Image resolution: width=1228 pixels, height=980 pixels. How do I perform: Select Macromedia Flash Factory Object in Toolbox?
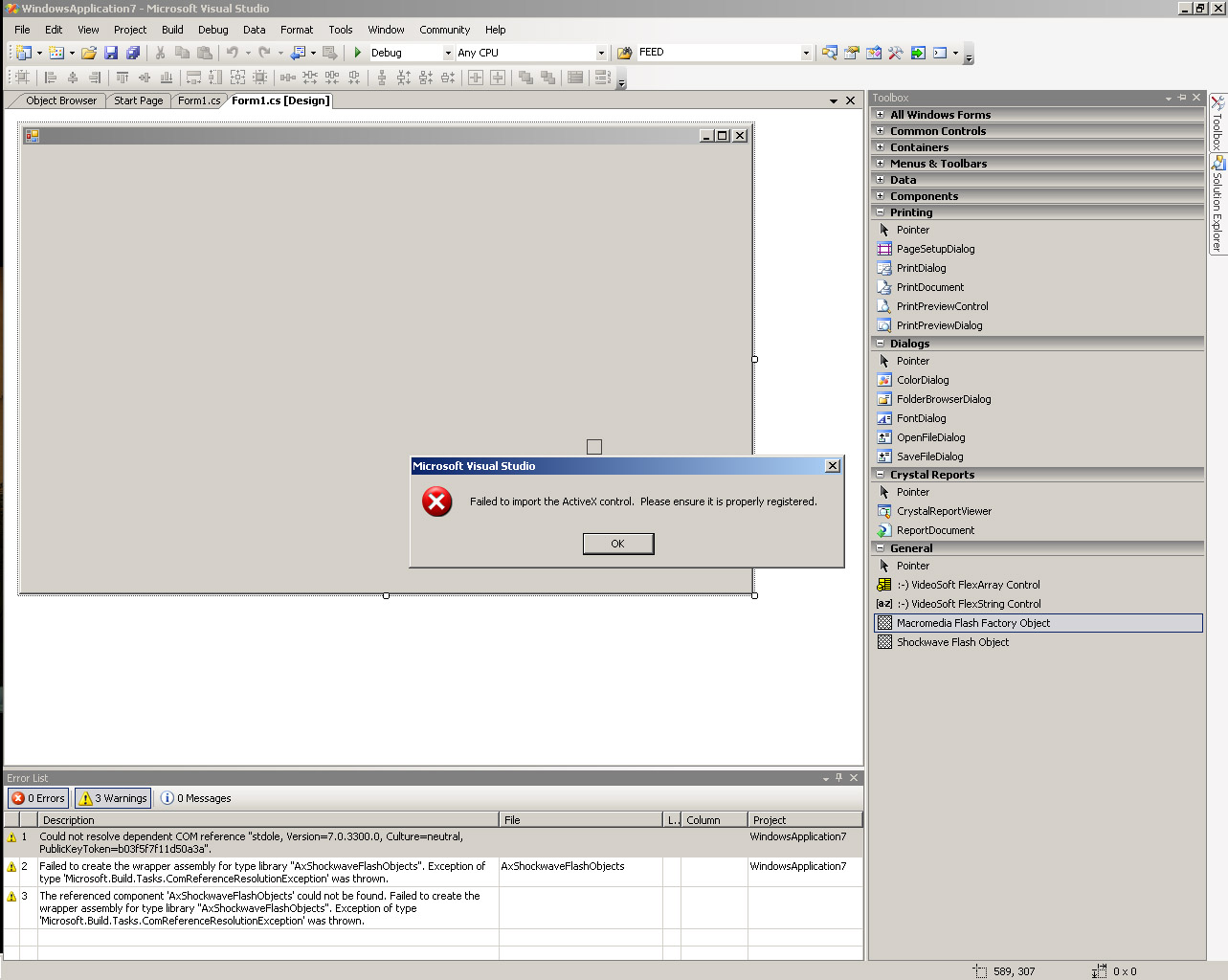(1038, 623)
